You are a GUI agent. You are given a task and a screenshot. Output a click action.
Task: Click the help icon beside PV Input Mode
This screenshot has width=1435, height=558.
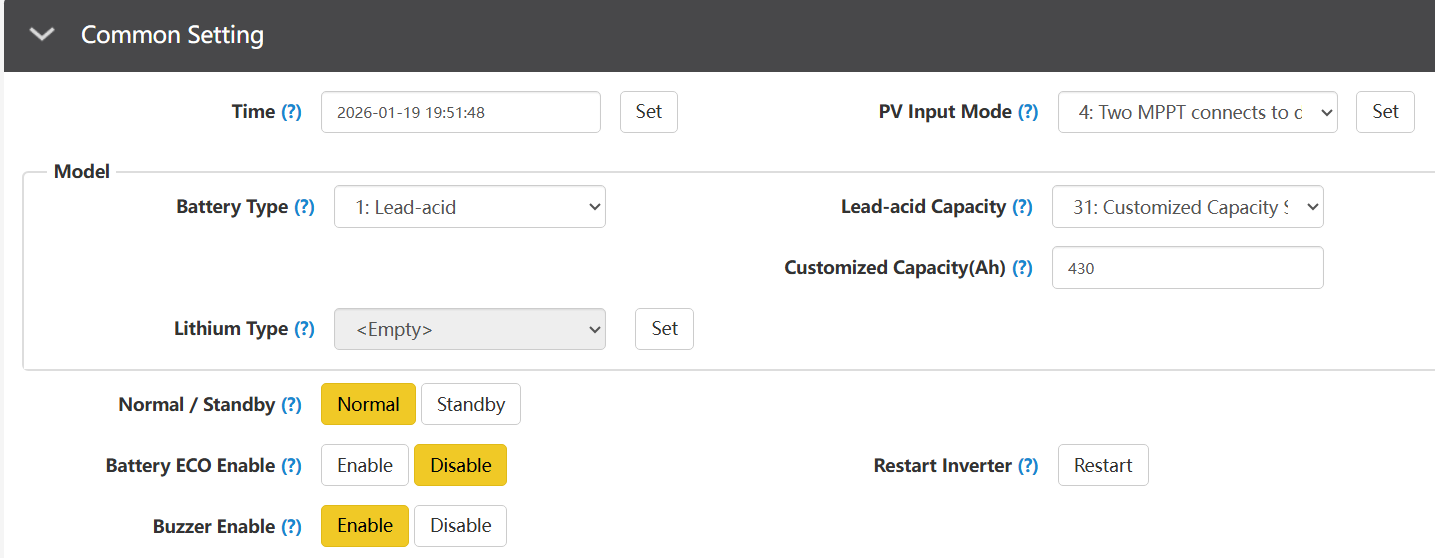1028,112
